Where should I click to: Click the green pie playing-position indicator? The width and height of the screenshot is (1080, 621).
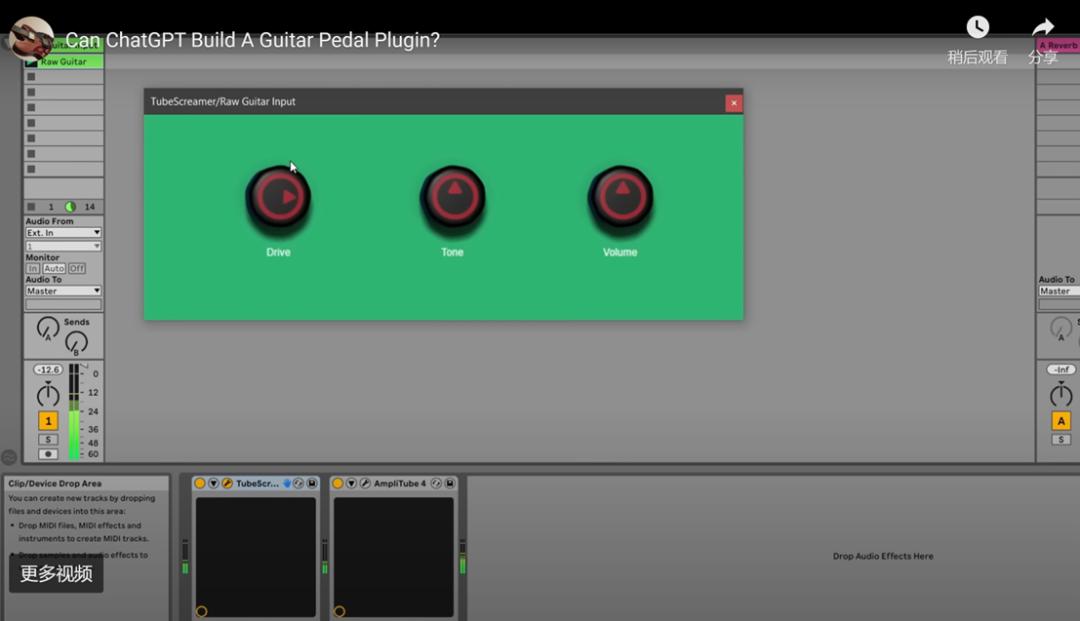pos(70,207)
